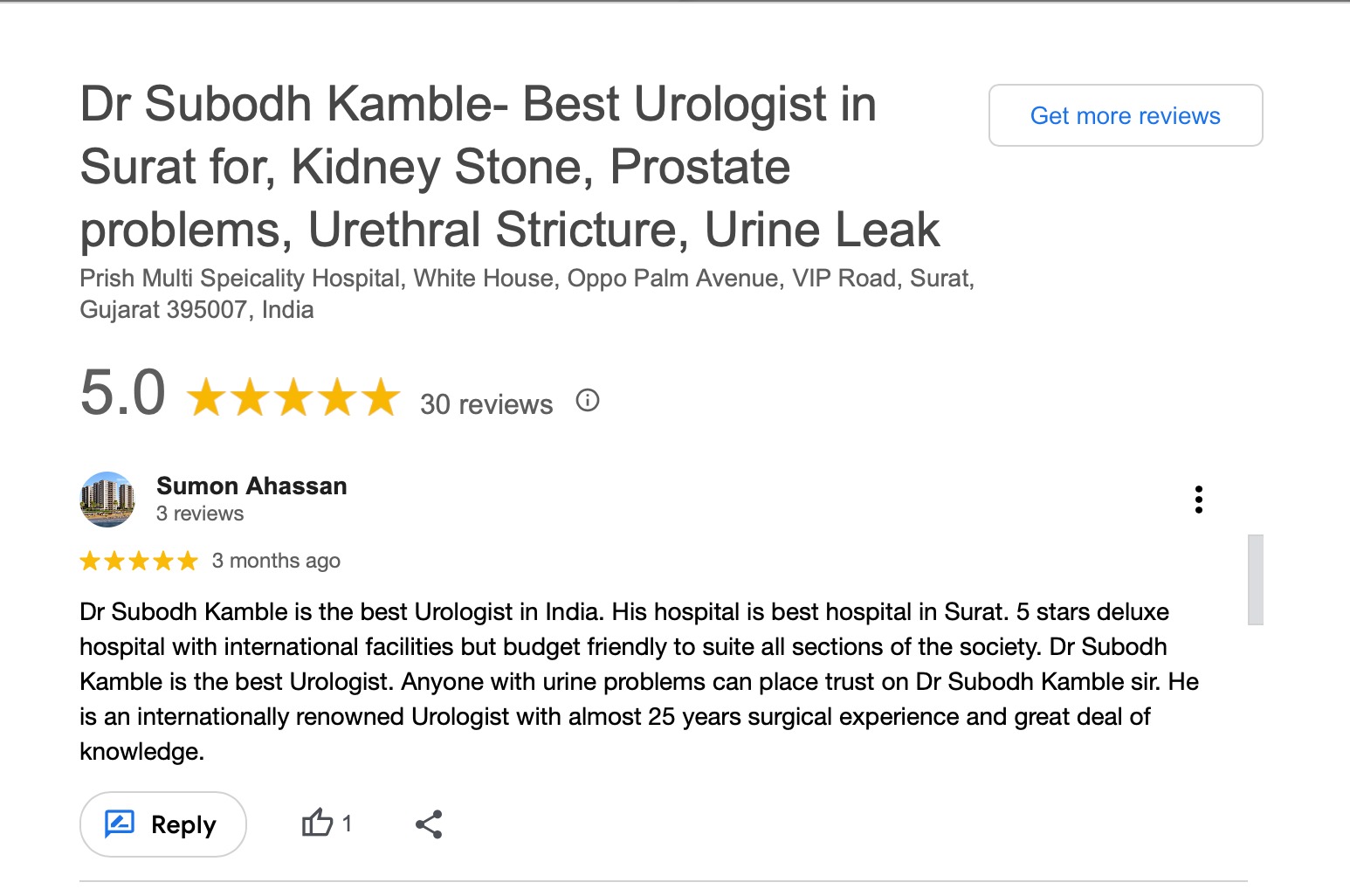Like the review with thumbs-up icon
1350x896 pixels.
(x=317, y=824)
